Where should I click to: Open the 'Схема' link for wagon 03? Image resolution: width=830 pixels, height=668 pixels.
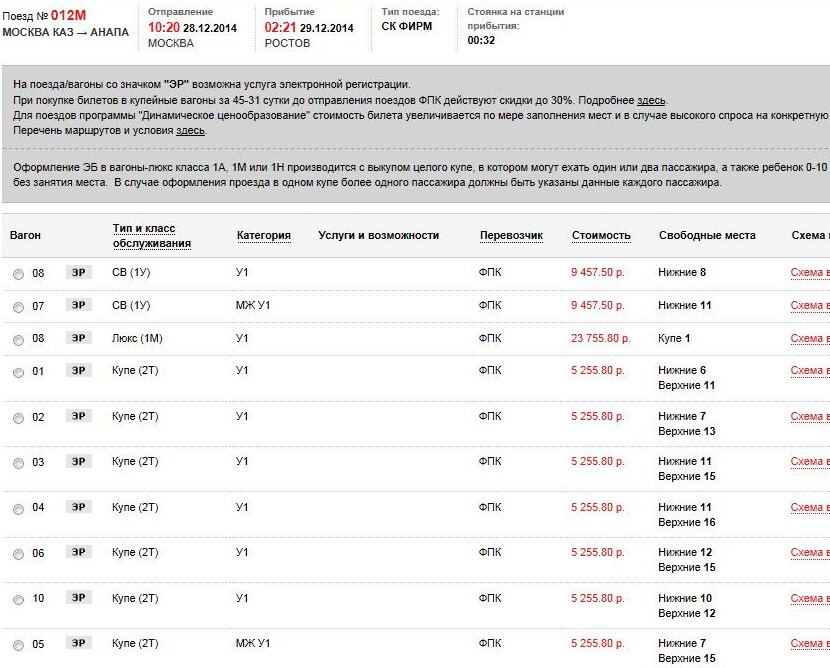(809, 462)
